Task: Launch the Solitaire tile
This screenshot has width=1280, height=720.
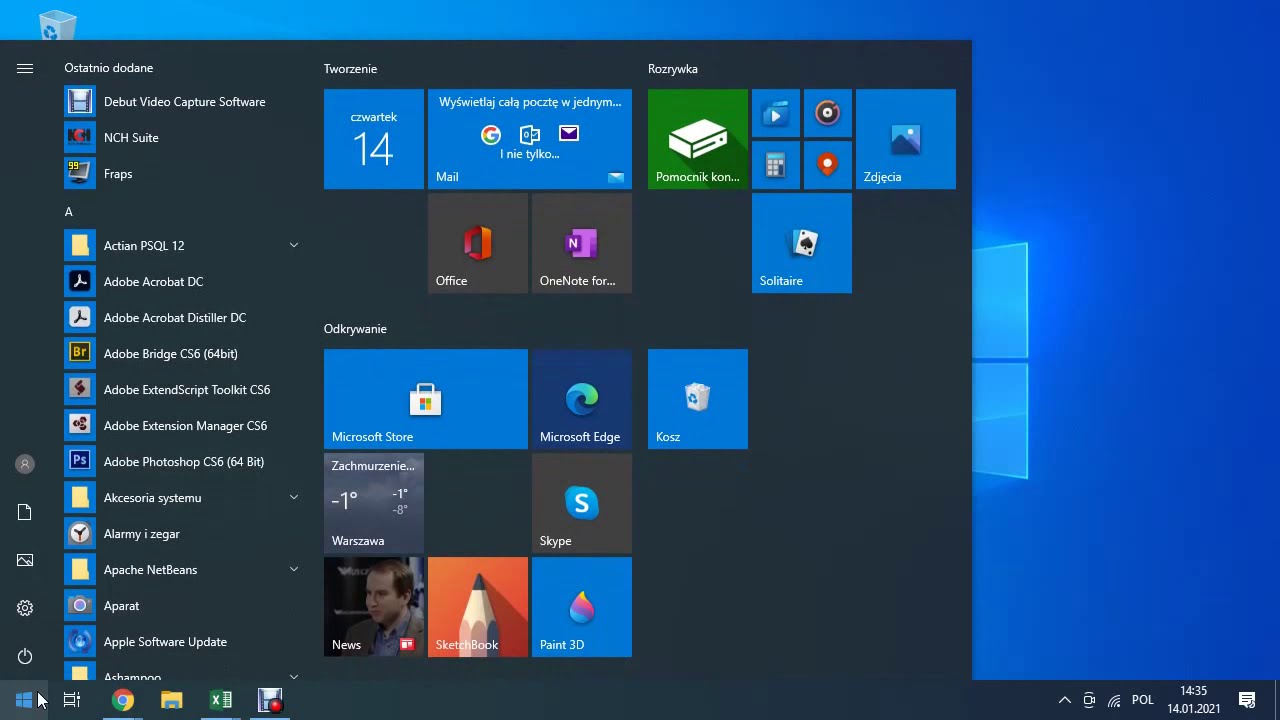Action: pos(802,243)
